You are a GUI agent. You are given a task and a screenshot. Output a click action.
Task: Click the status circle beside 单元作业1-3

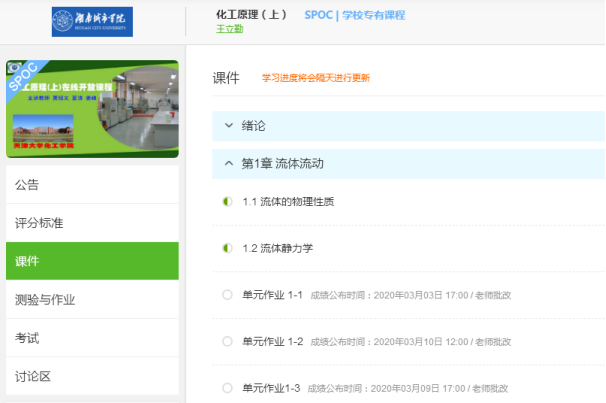click(x=227, y=387)
